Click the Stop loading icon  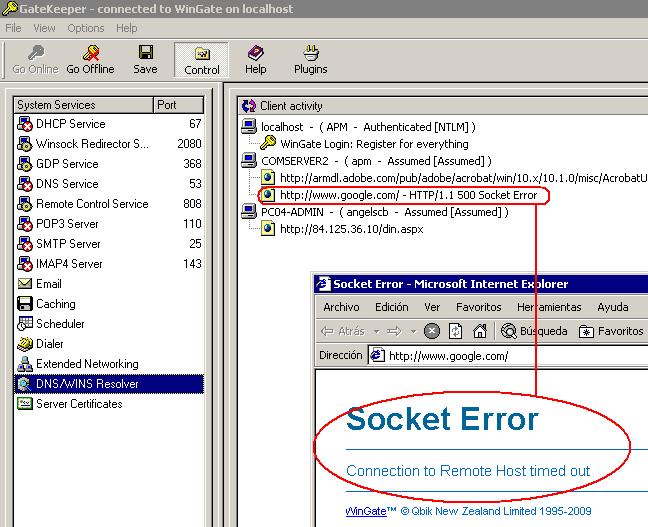click(432, 331)
